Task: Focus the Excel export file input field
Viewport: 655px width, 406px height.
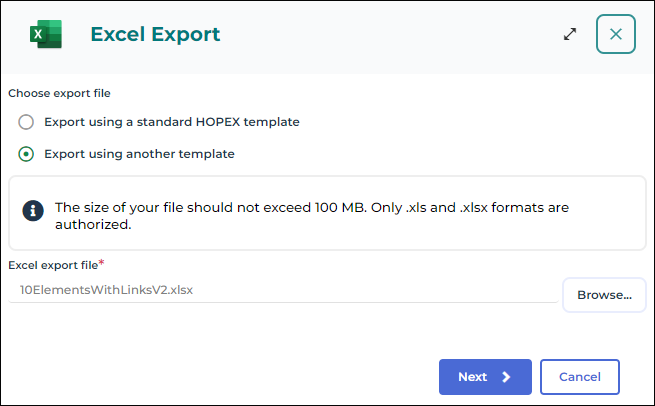Action: click(x=282, y=290)
